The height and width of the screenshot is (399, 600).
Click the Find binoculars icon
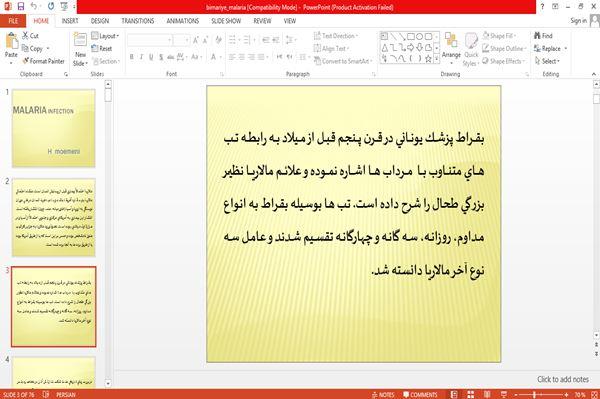point(543,36)
